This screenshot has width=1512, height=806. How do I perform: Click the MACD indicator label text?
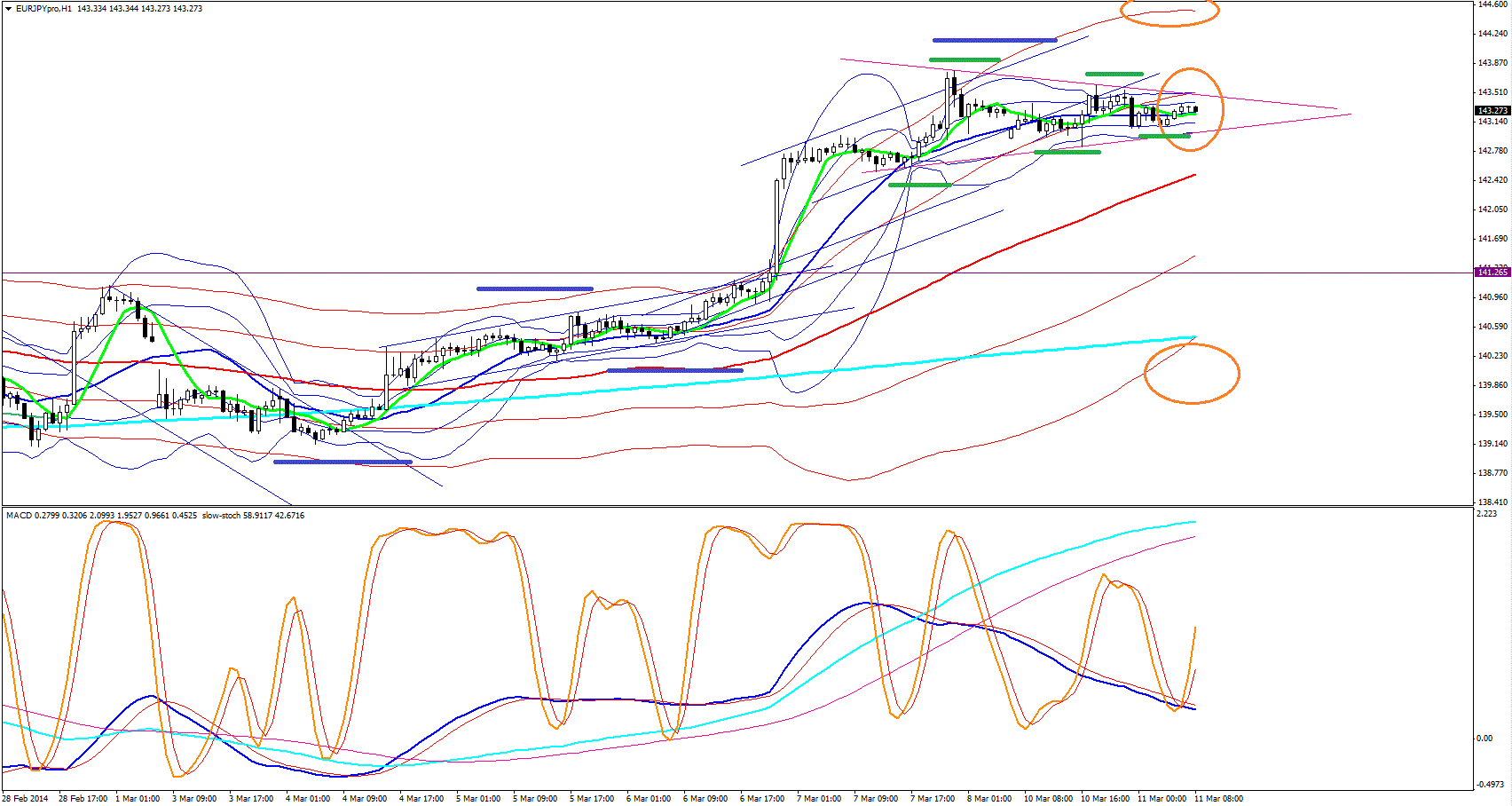(19, 516)
